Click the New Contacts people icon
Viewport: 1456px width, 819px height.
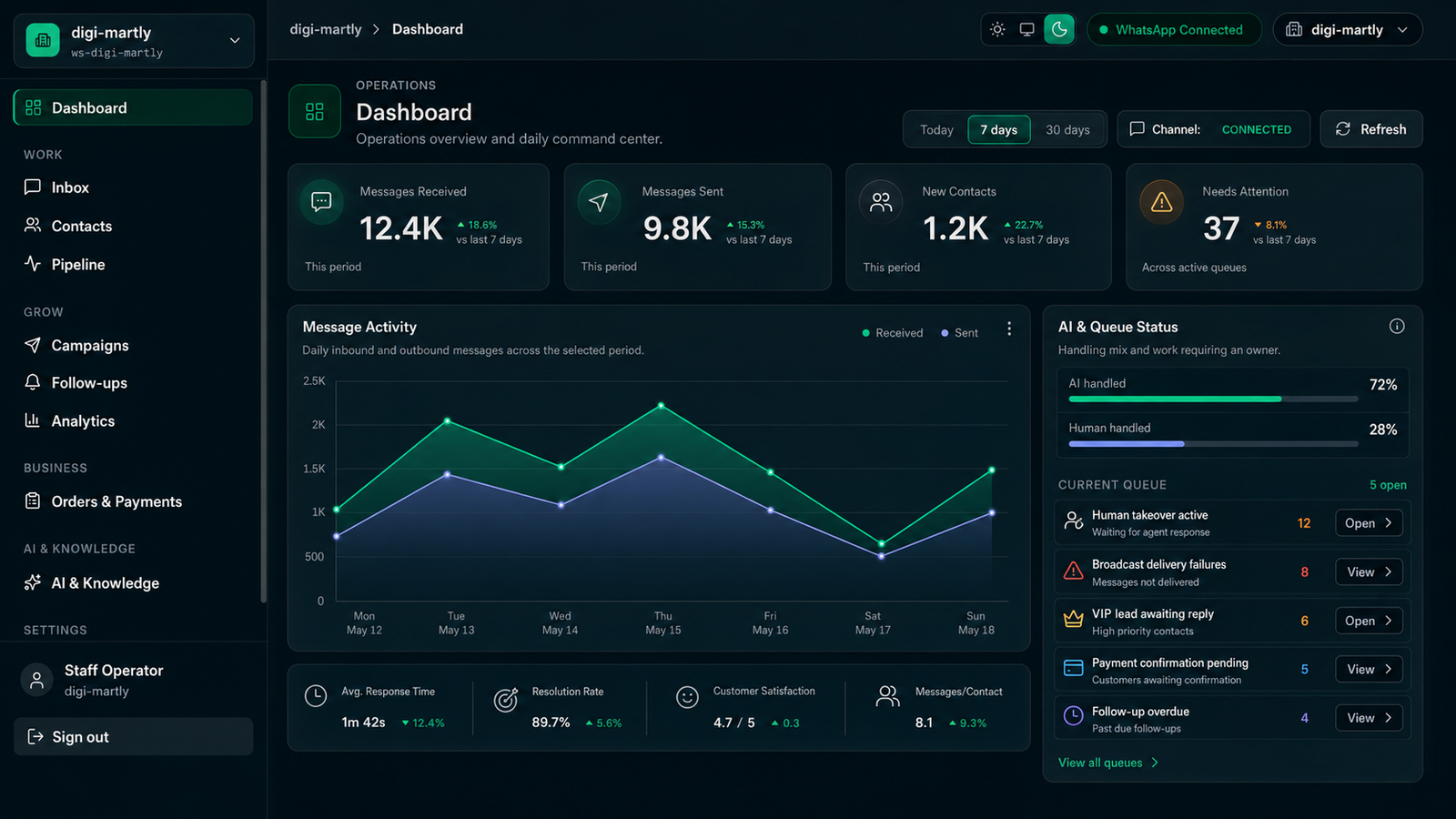coord(881,202)
